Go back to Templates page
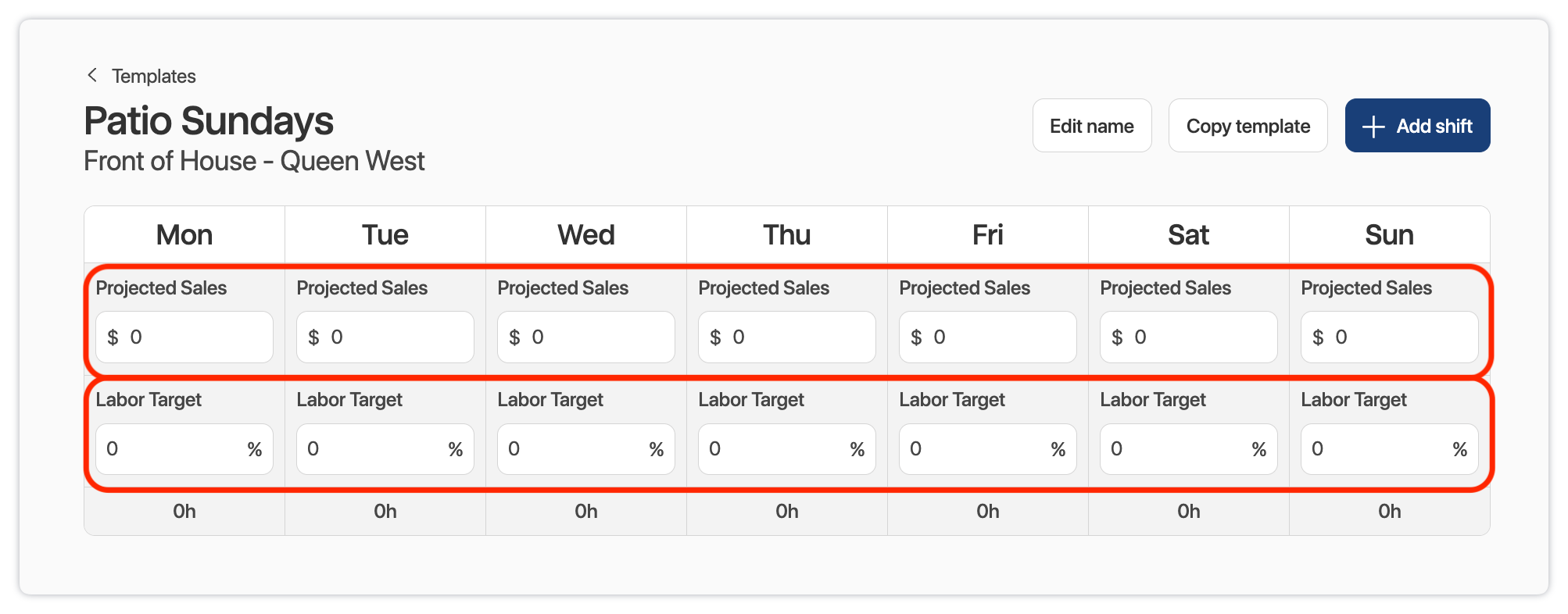This screenshot has width=1568, height=614. click(x=153, y=77)
